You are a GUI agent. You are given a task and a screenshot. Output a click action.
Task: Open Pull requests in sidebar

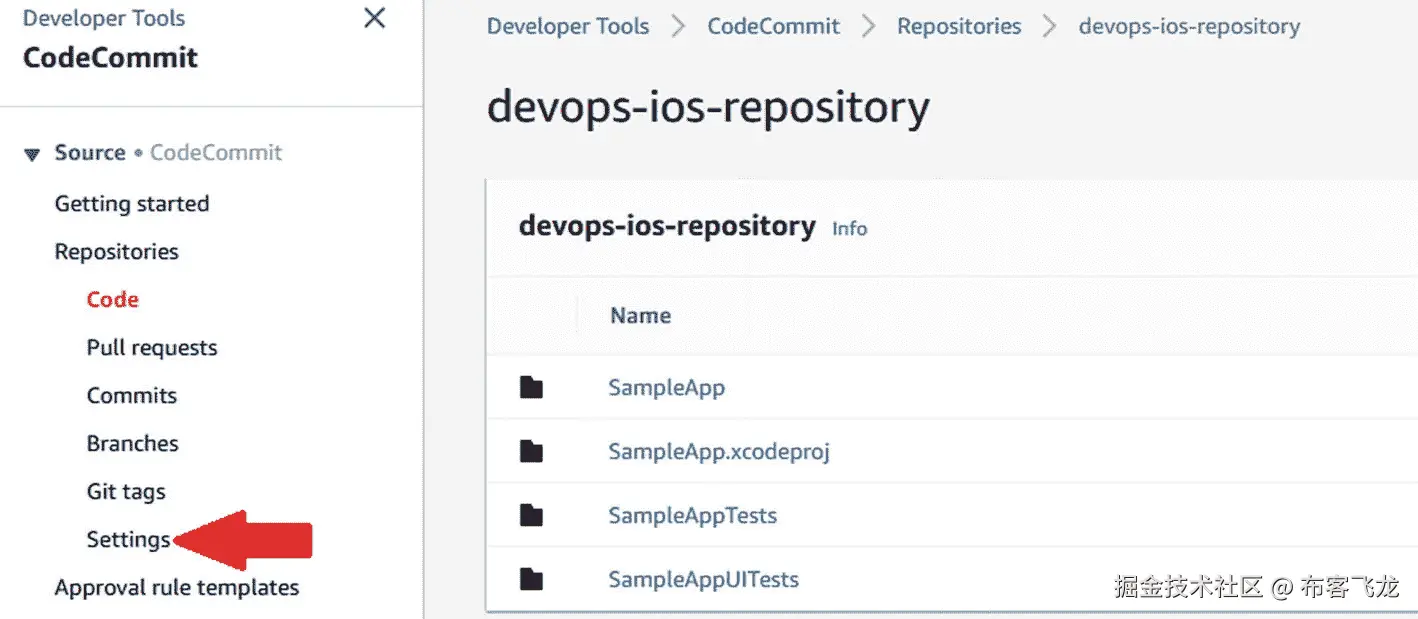152,348
